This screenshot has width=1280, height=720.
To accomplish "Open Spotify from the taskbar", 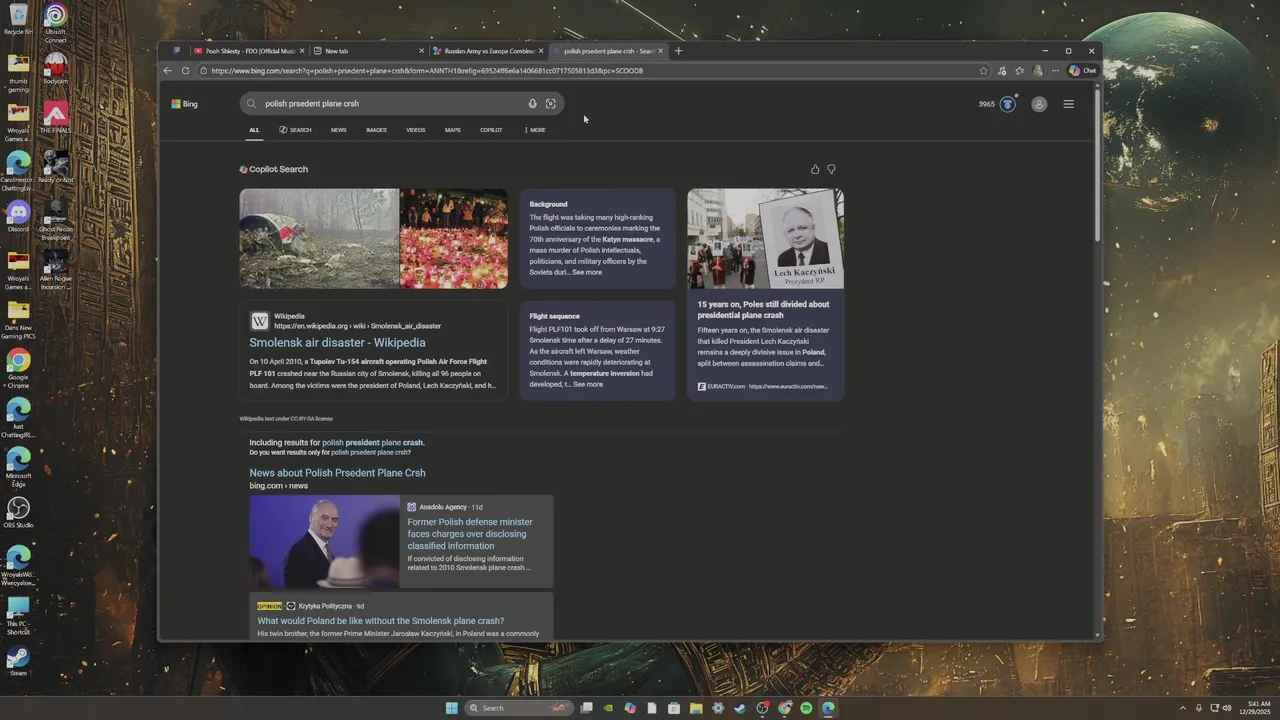I will tap(806, 708).
